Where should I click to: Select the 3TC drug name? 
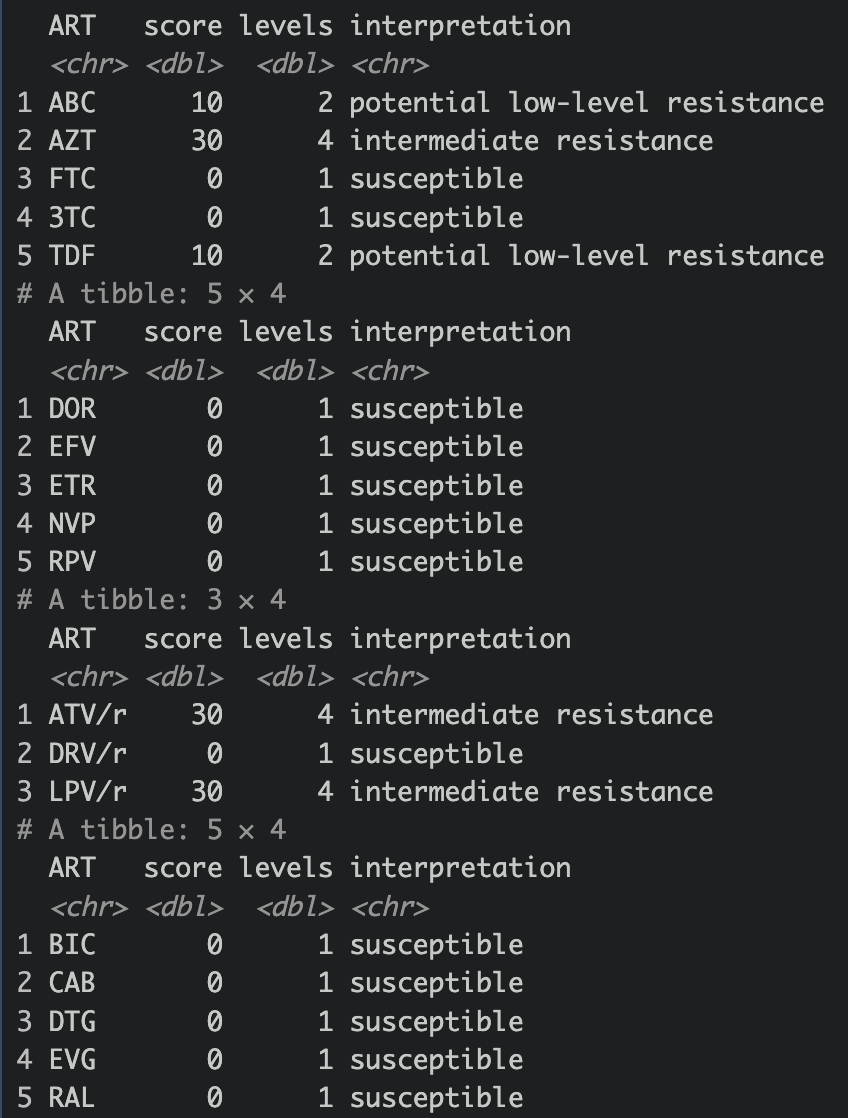coord(72,218)
